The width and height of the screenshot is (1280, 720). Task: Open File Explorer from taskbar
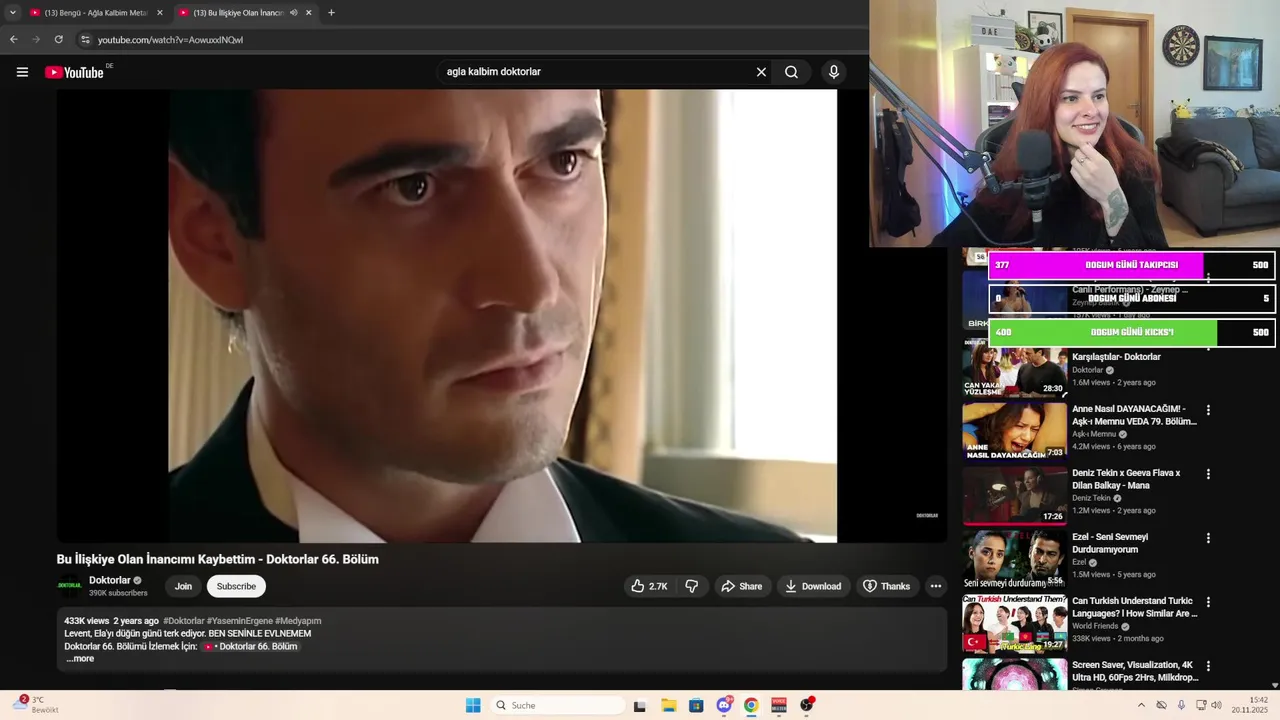668,706
